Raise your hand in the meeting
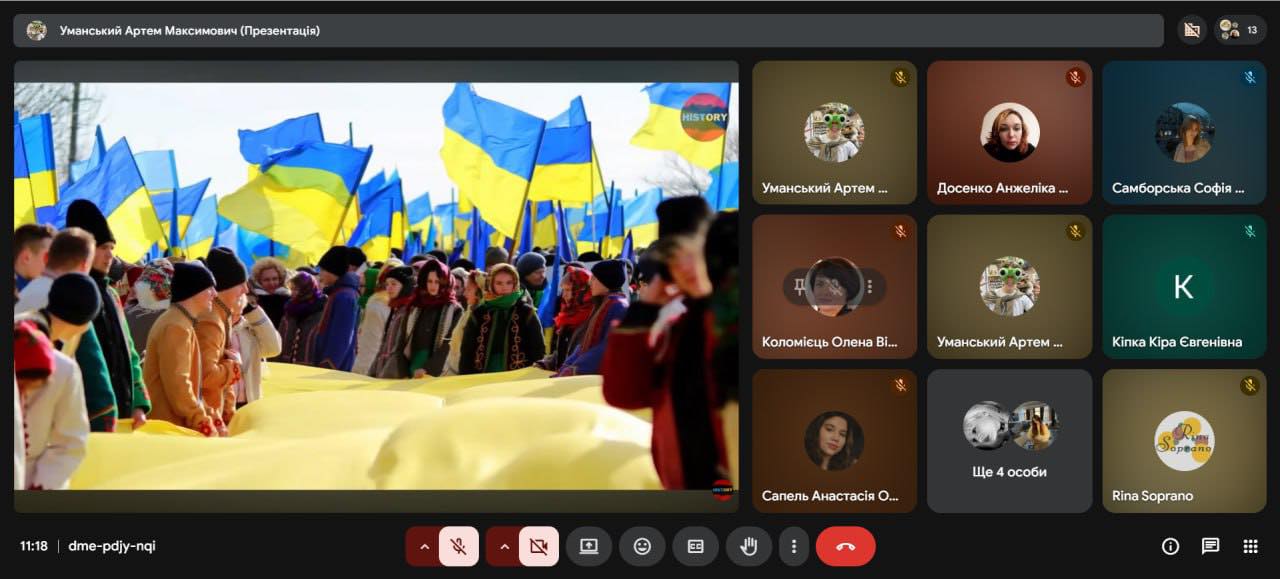The image size is (1280, 579). [x=748, y=546]
